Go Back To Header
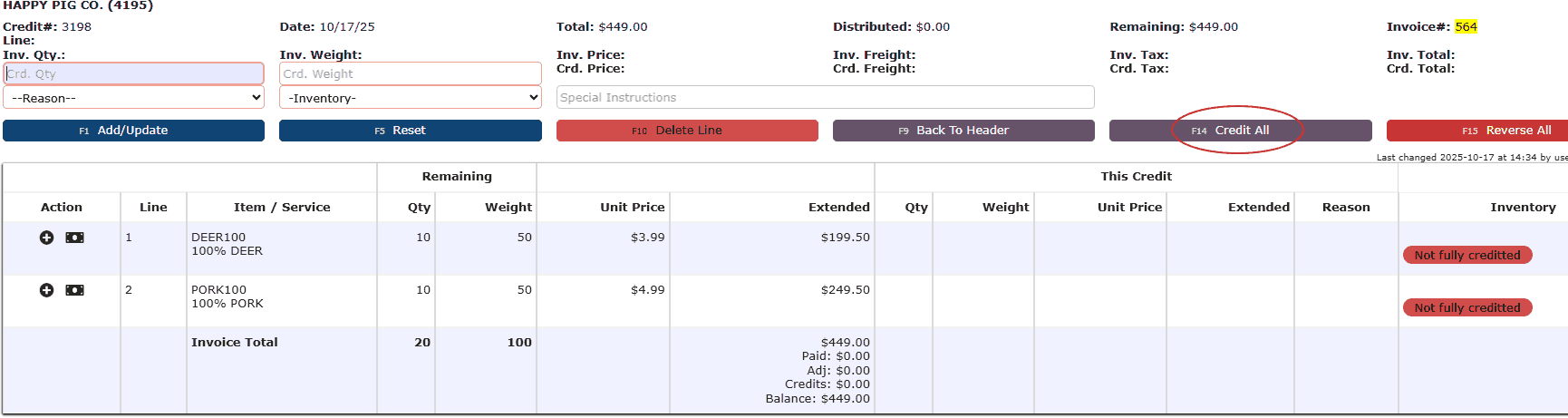The width and height of the screenshot is (1568, 418). click(963, 131)
